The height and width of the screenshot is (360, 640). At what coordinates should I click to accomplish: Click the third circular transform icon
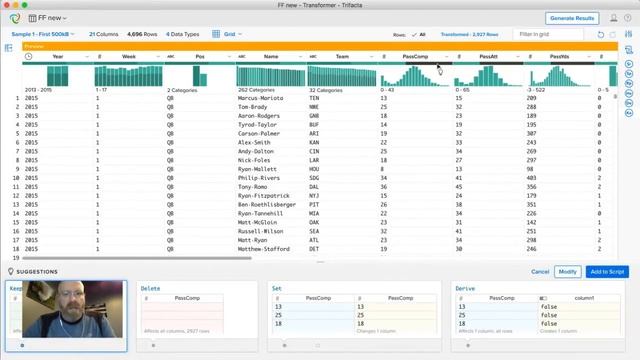click(x=629, y=84)
